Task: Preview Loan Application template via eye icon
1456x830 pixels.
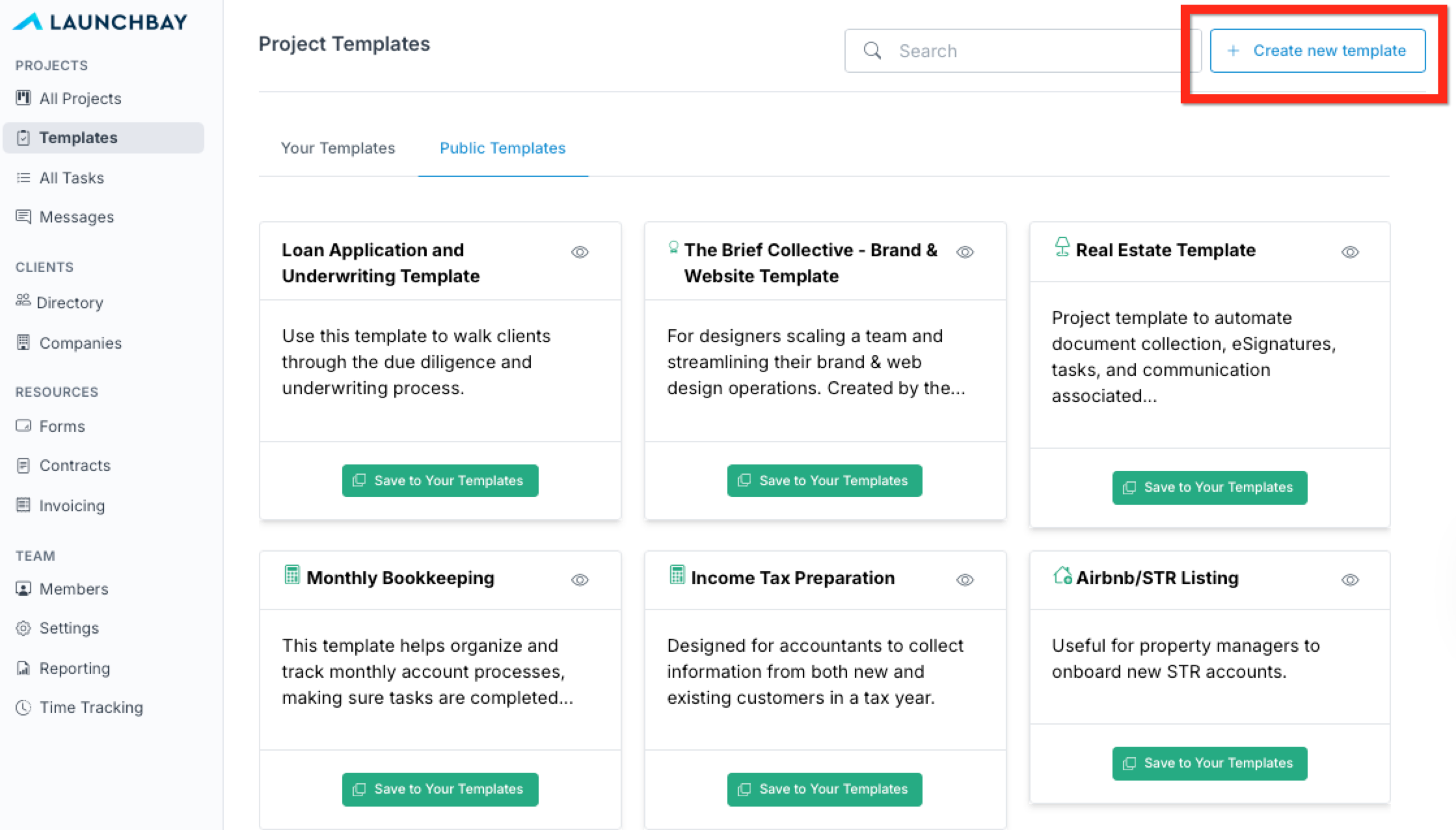Action: (580, 252)
